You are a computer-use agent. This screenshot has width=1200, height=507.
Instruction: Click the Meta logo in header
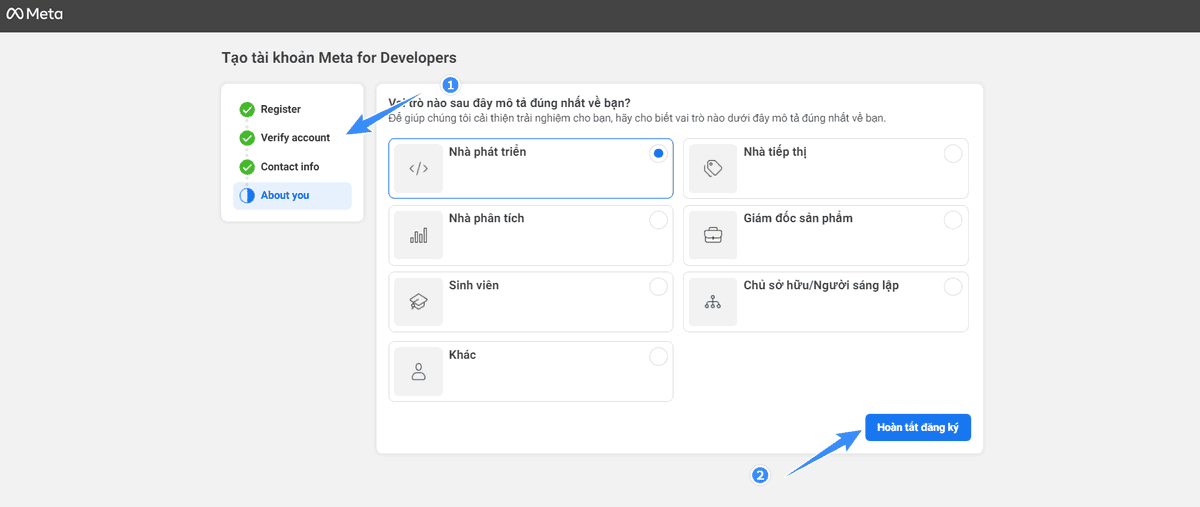(34, 14)
